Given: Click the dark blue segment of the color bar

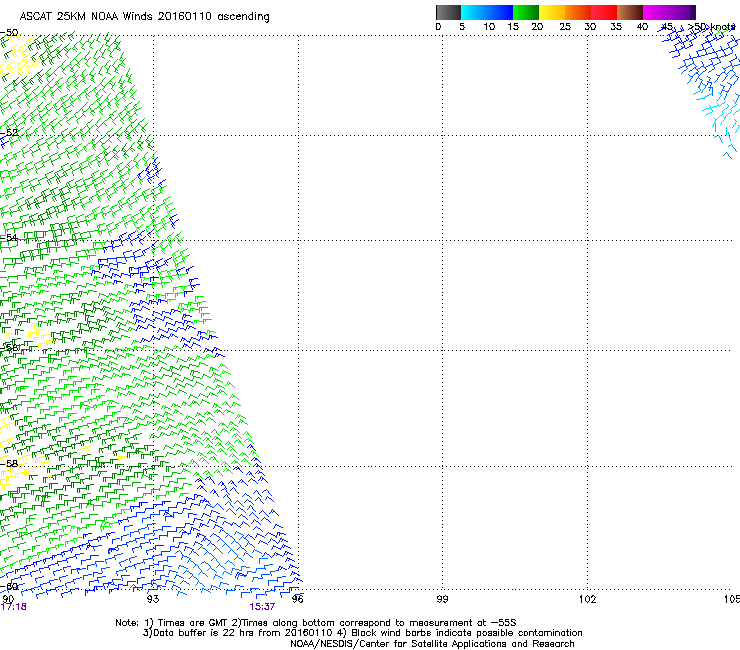Looking at the screenshot, I should [x=500, y=12].
